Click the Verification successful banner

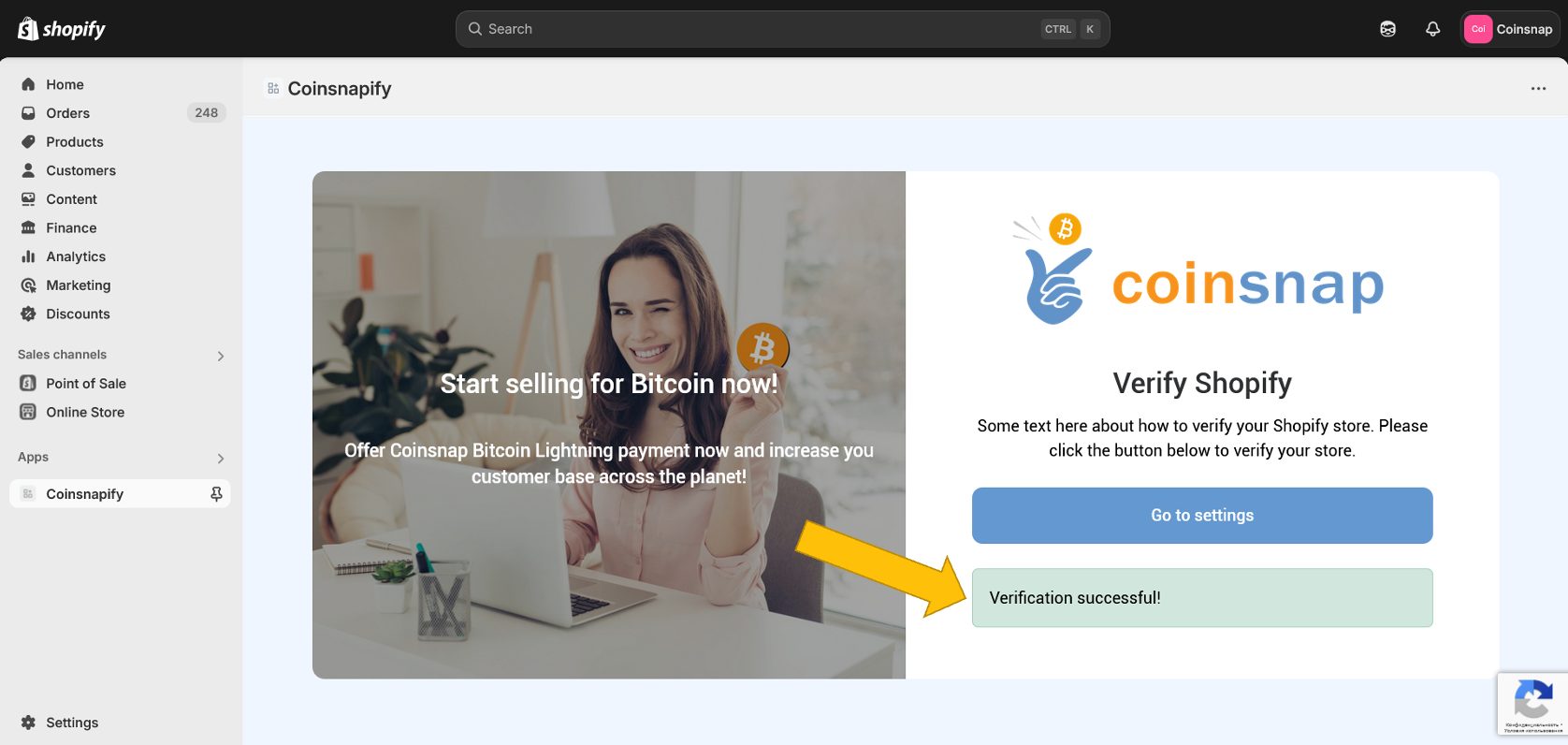pyautogui.click(x=1202, y=598)
